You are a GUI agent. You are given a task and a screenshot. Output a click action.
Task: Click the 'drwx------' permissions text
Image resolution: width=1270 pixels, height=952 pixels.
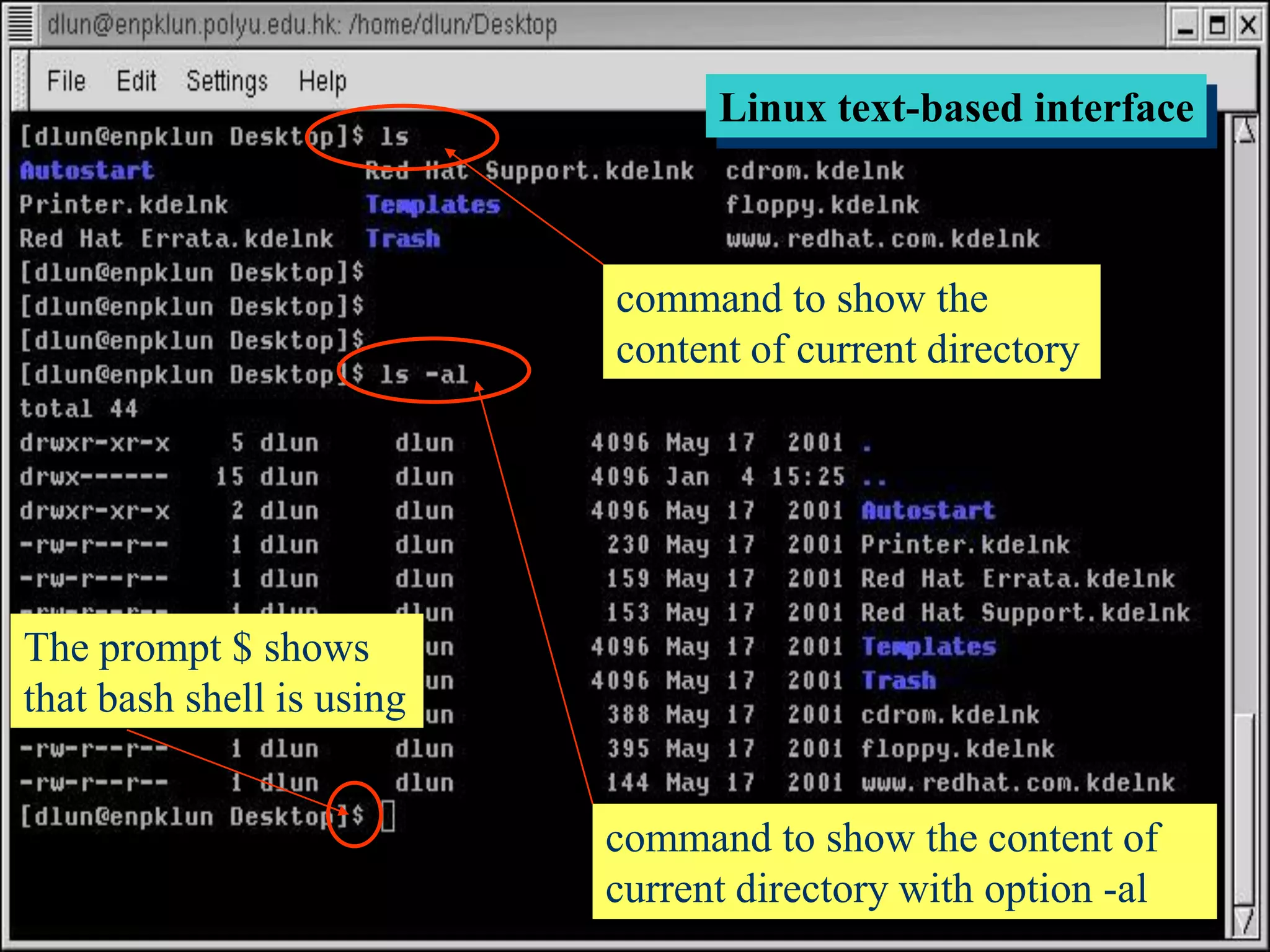tap(94, 477)
